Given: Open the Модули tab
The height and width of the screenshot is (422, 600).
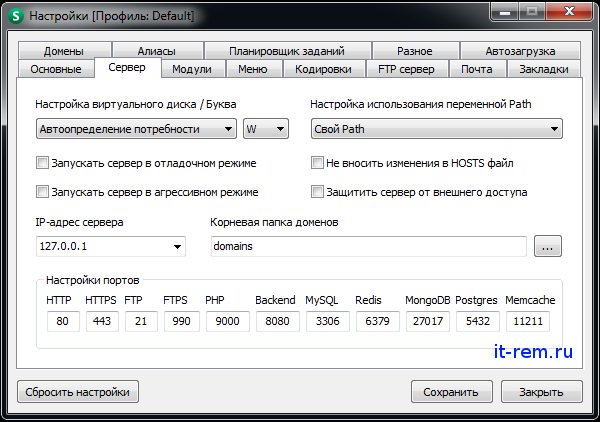Looking at the screenshot, I should click(x=192, y=69).
